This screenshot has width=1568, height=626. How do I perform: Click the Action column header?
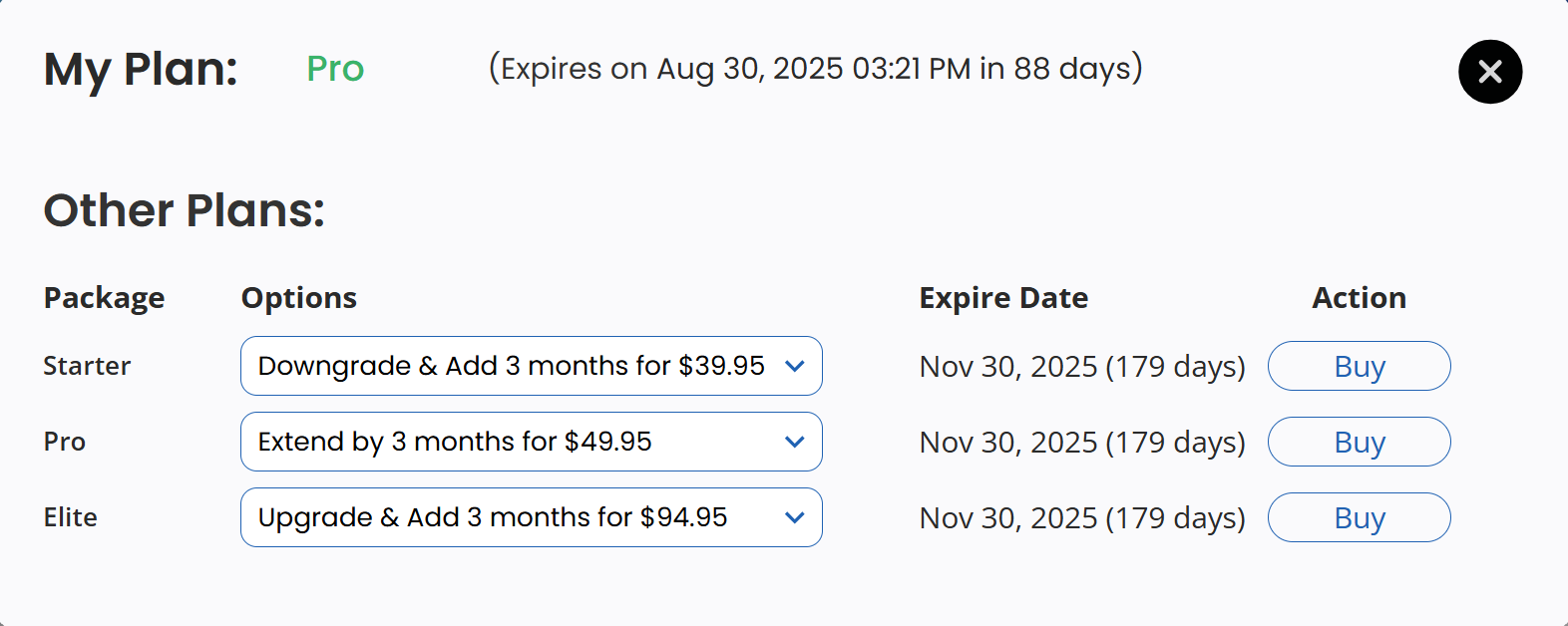[x=1359, y=298]
